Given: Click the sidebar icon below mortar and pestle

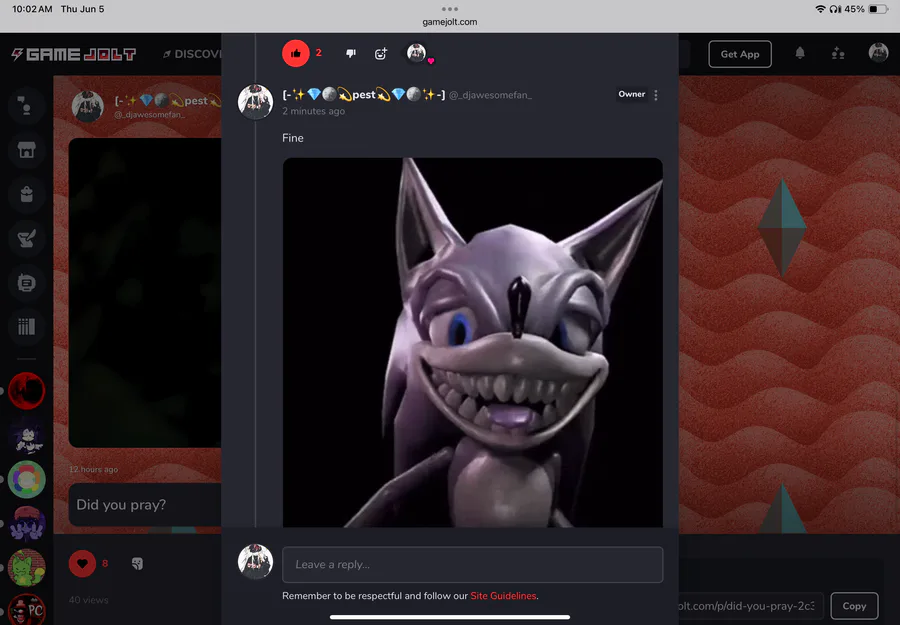Looking at the screenshot, I should tap(26, 282).
